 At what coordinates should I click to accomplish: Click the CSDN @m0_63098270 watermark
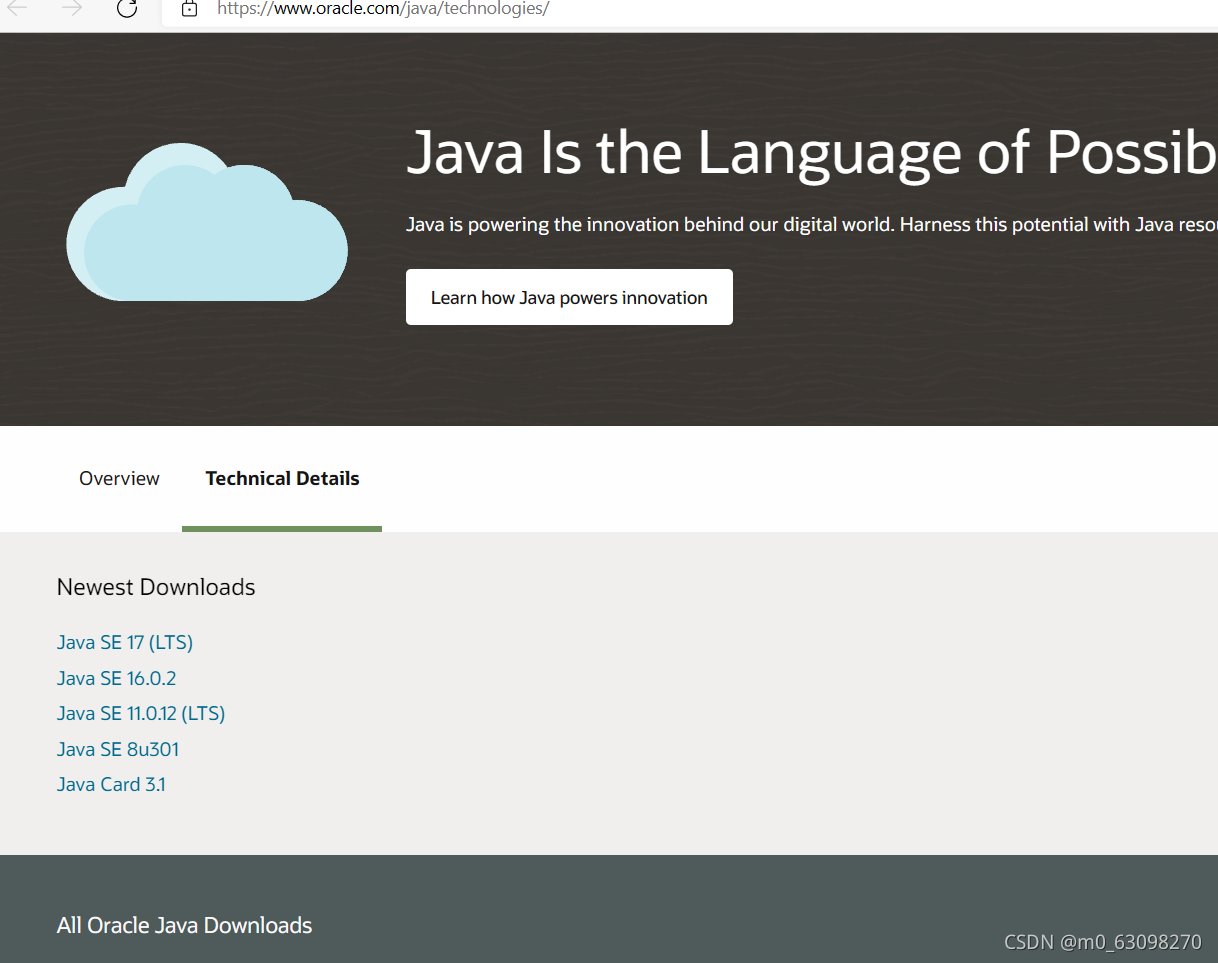coord(1102,942)
